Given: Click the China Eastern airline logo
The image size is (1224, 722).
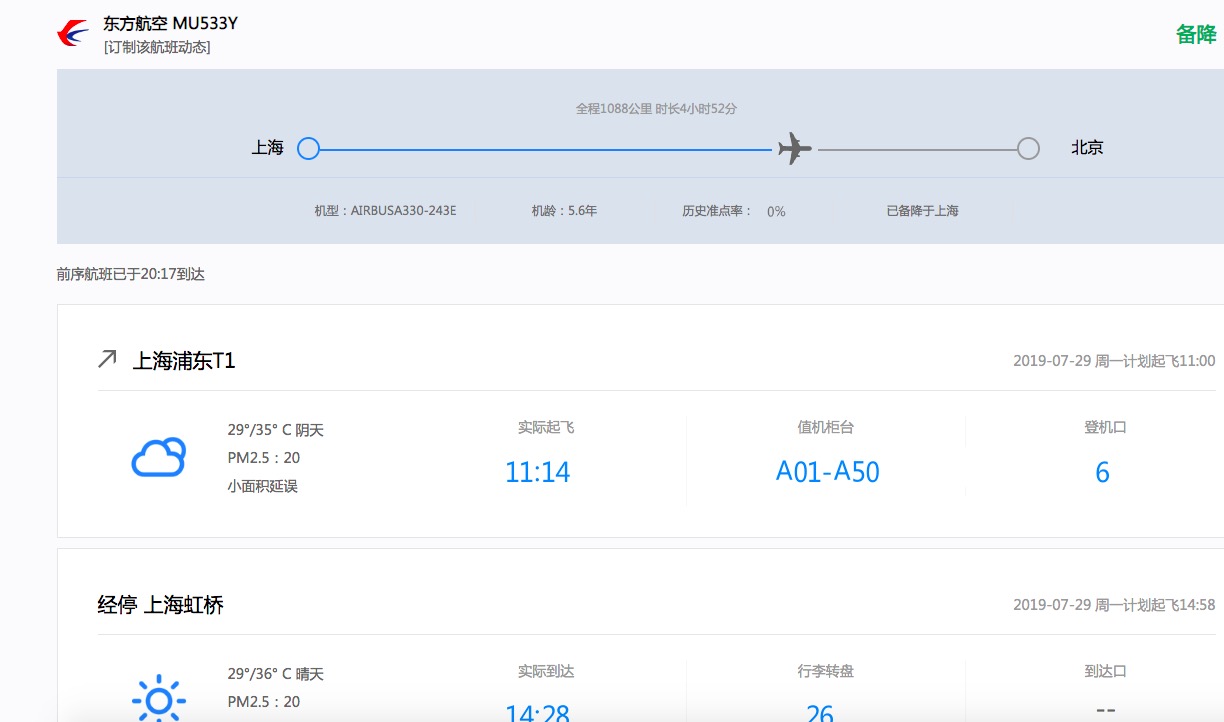Looking at the screenshot, I should (x=73, y=33).
